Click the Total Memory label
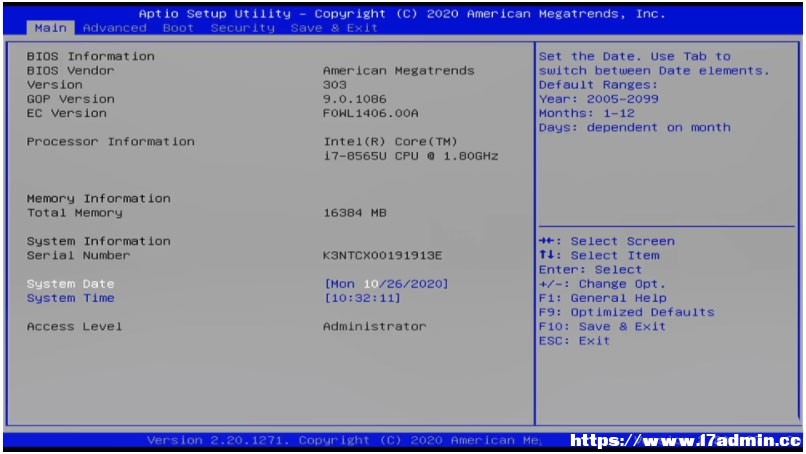The width and height of the screenshot is (806, 454). [75, 213]
